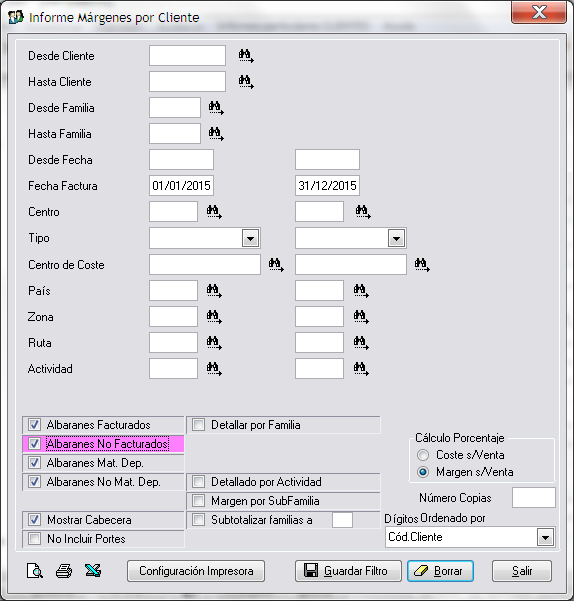Open client search beside Hasta Cliente
Image resolution: width=574 pixels, height=601 pixels.
[246, 82]
